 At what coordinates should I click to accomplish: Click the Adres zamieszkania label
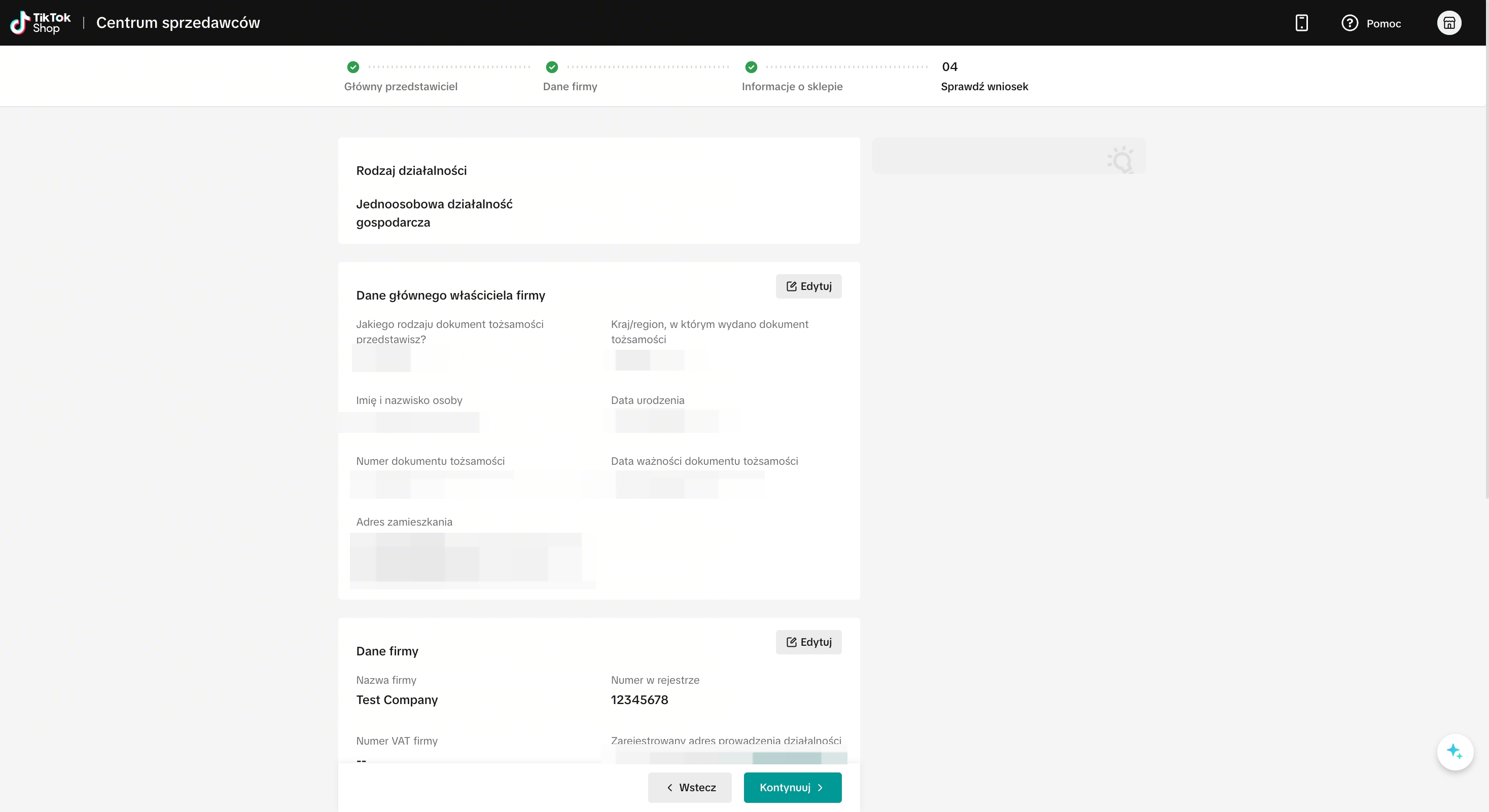[x=404, y=522]
